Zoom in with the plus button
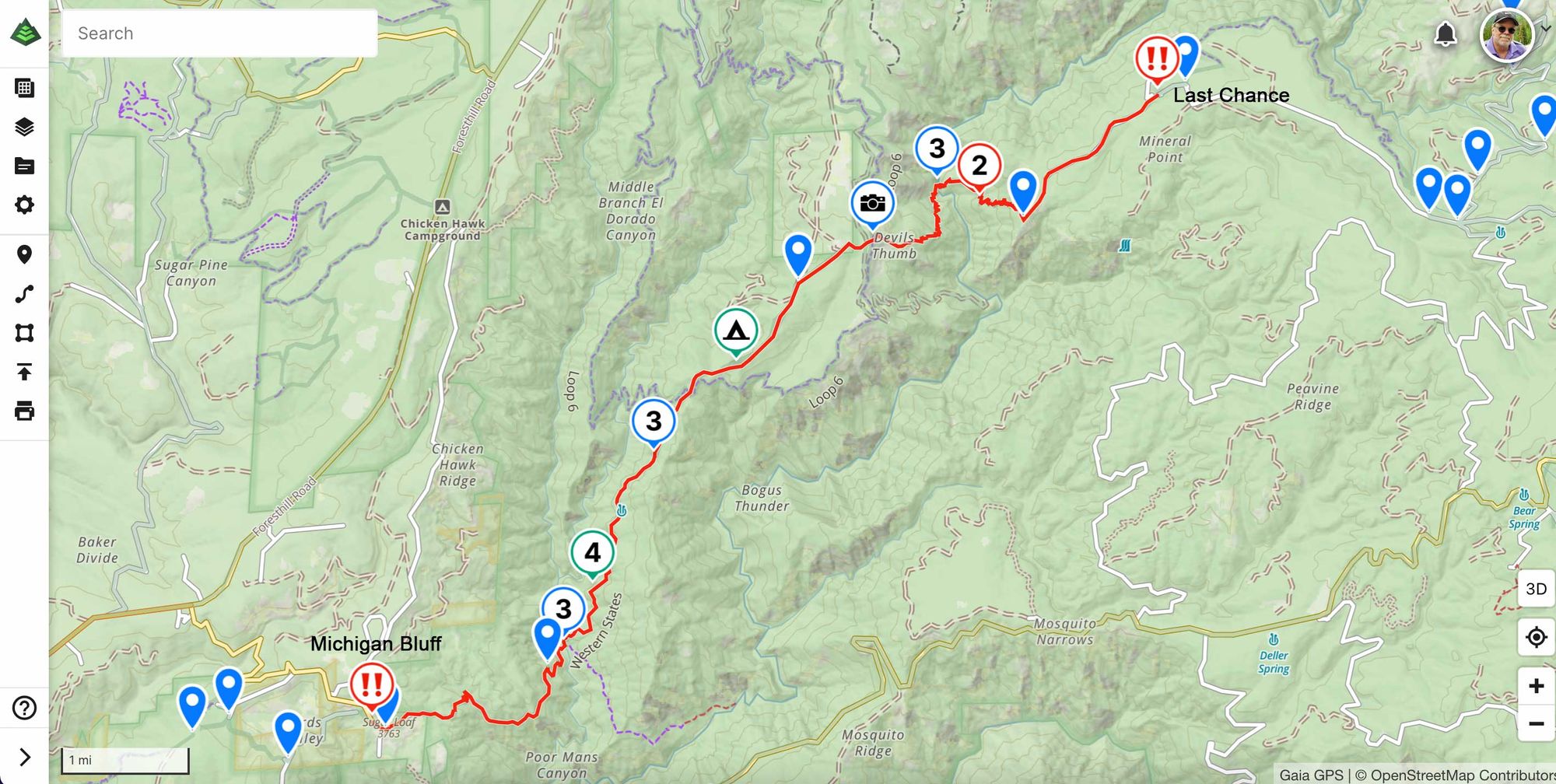1556x784 pixels. [x=1536, y=686]
